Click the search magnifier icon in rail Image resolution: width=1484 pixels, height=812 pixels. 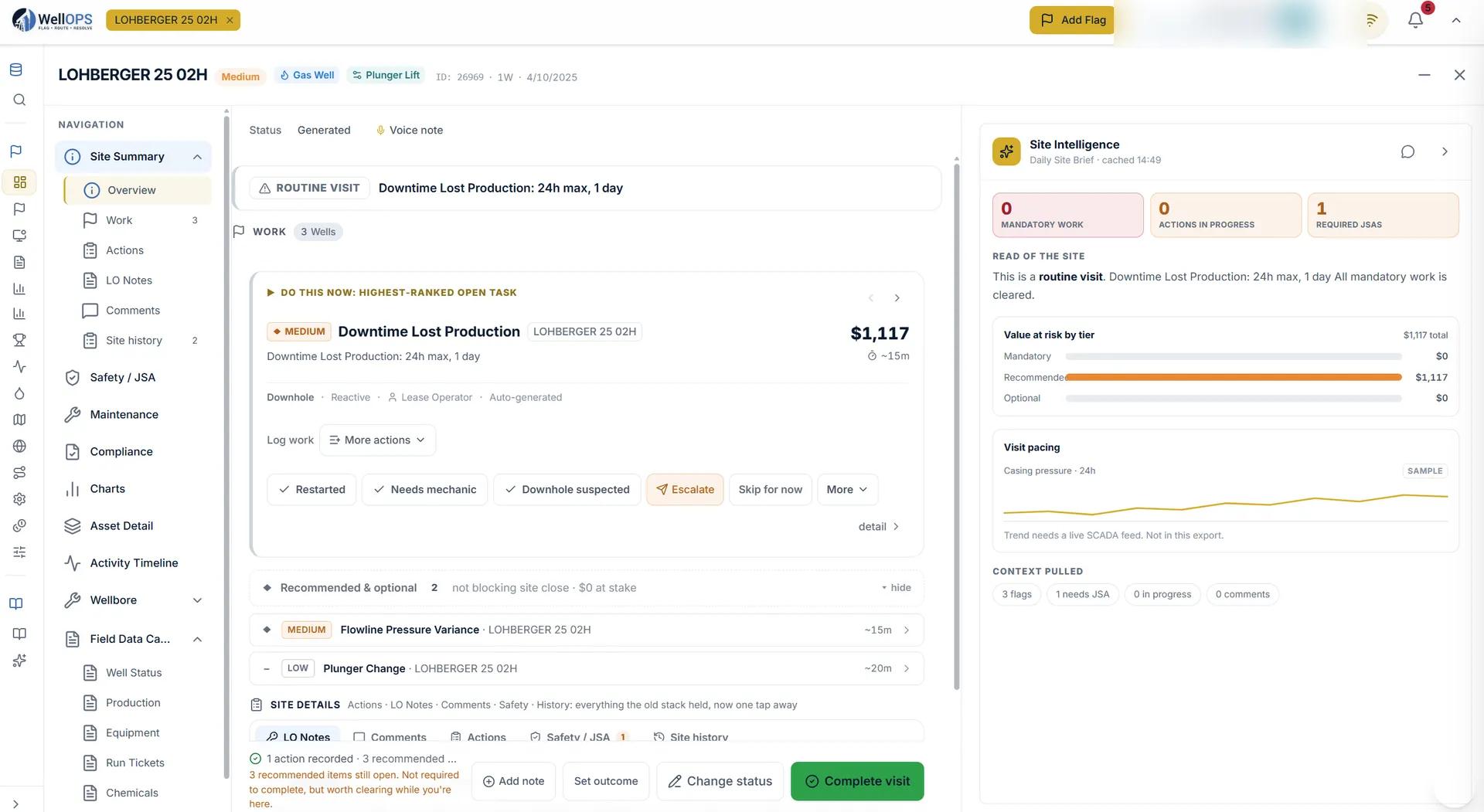pos(19,100)
